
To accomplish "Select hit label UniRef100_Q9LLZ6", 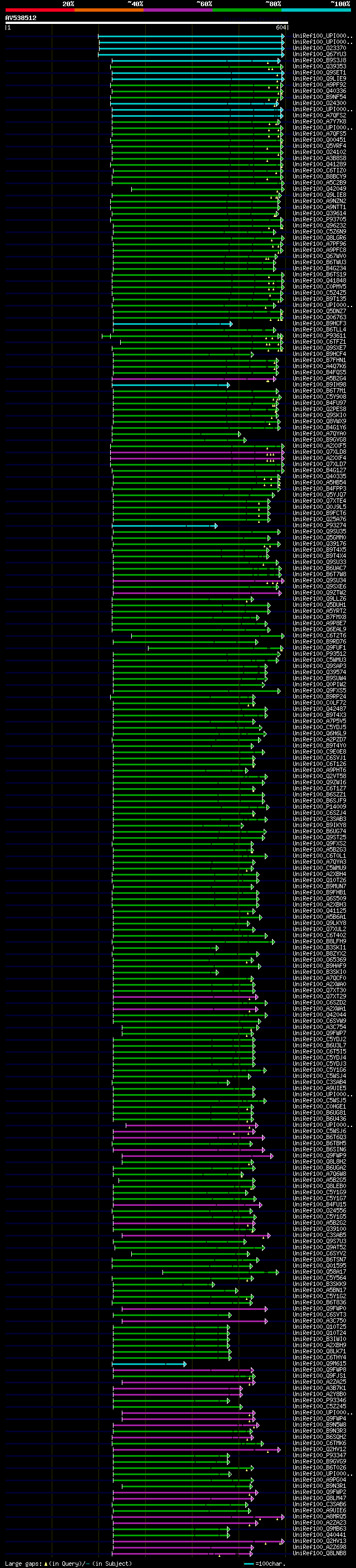I will (319, 599).
